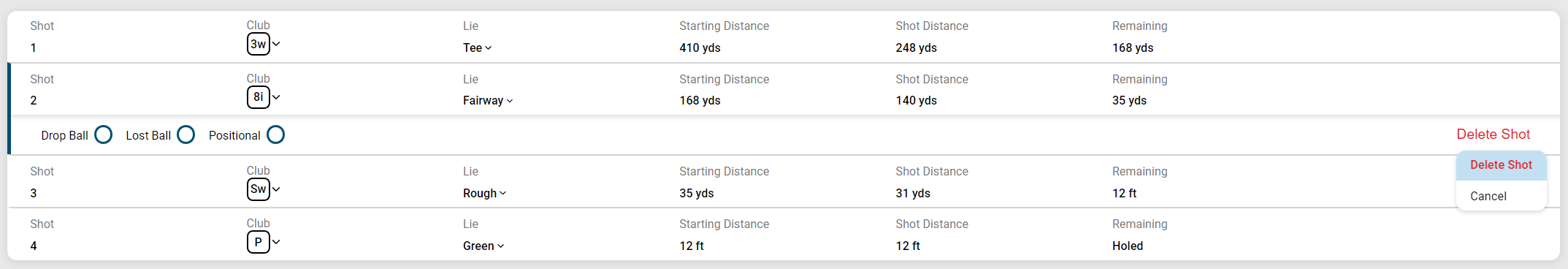Toggle the Lost Ball radio button

(186, 134)
